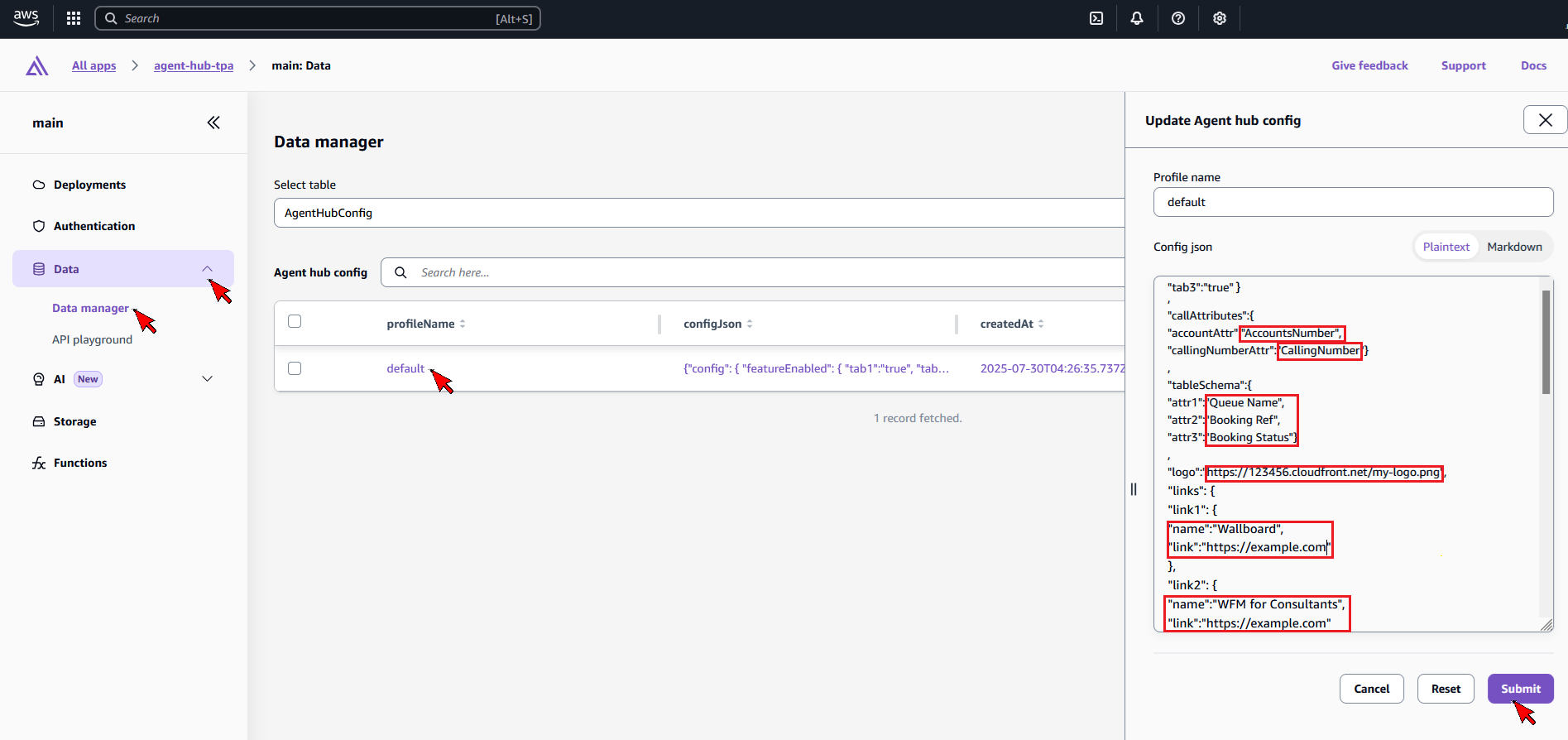Viewport: 1568px width, 740px height.
Task: Select all rows with header checkbox
Action: [295, 321]
